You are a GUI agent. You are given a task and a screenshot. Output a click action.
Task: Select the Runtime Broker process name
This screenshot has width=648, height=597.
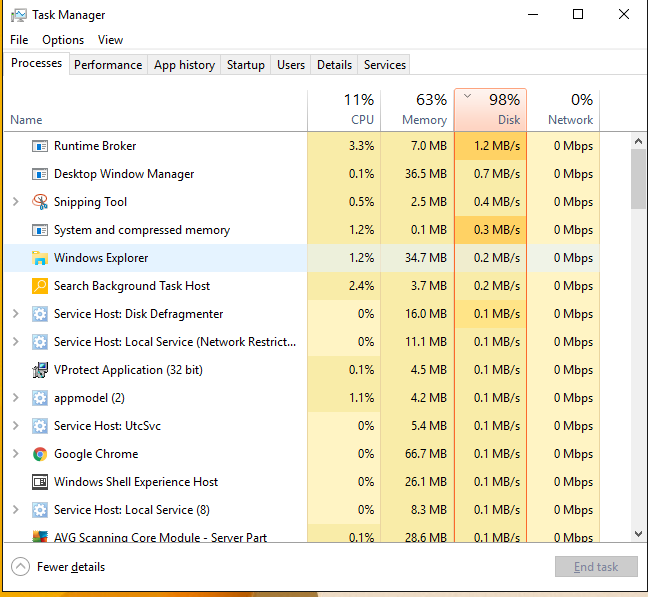pyautogui.click(x=95, y=146)
